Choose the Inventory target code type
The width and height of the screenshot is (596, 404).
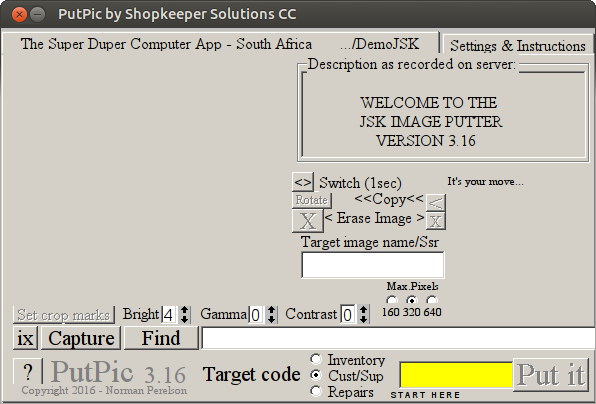pyautogui.click(x=316, y=359)
